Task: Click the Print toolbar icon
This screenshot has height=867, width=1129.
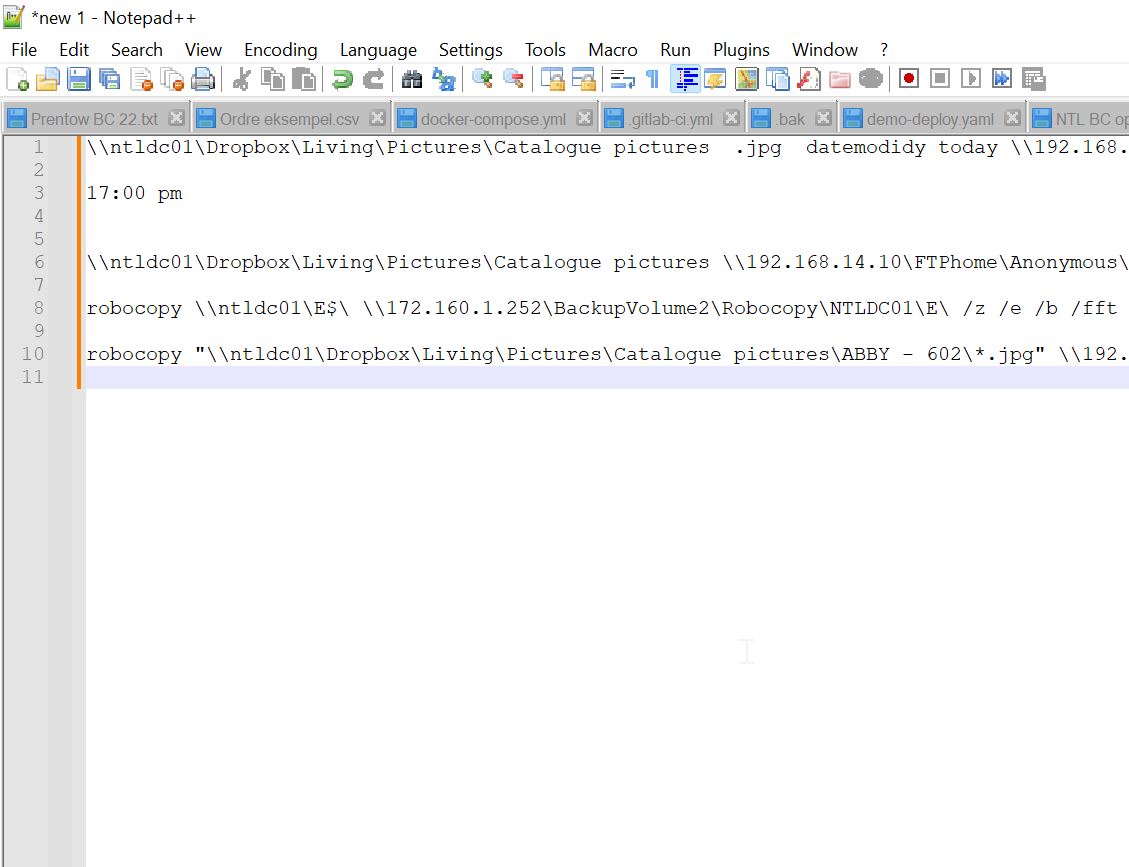Action: coord(203,79)
